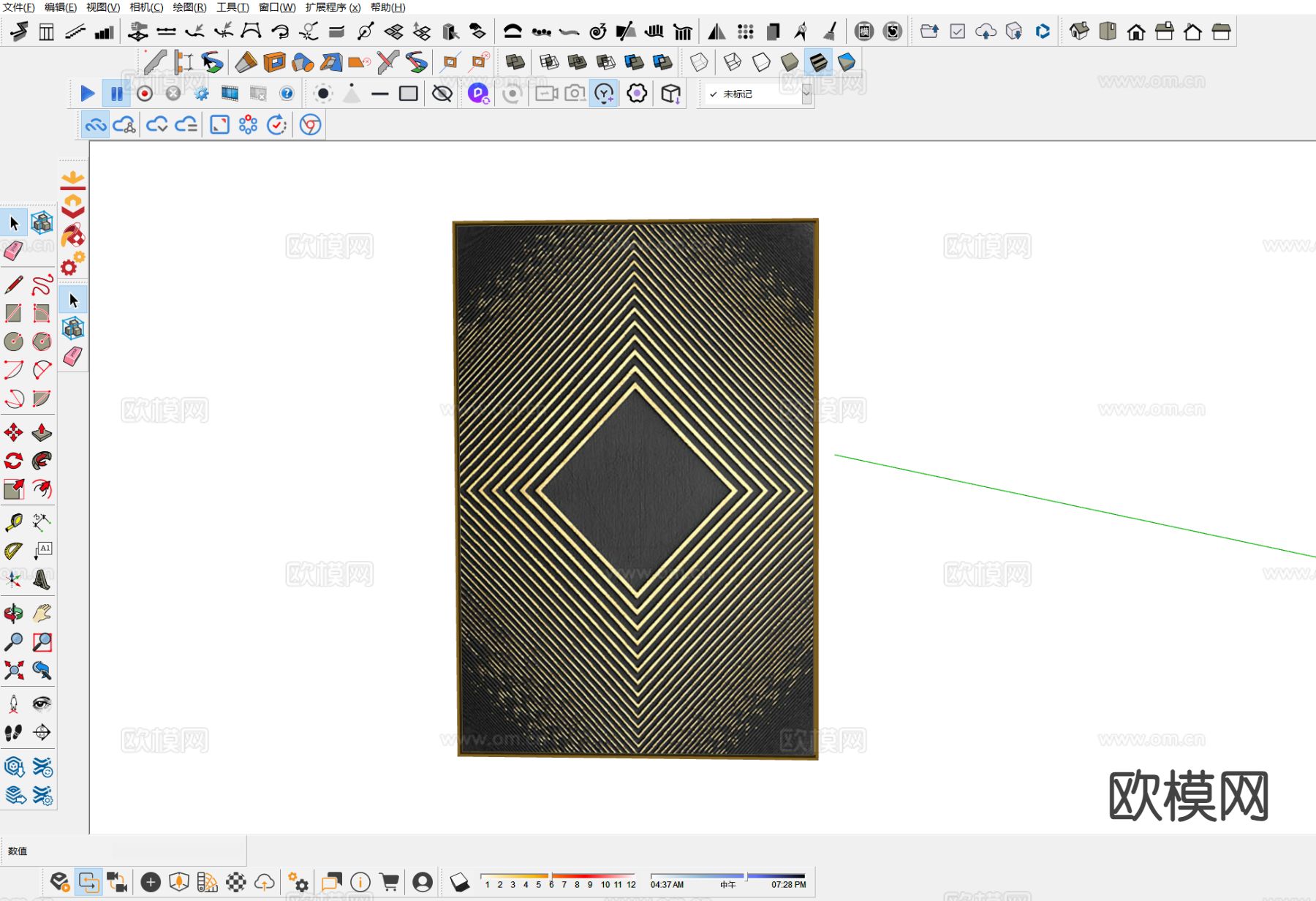Pick the pencil Line tool
Viewport: 1316px width, 901px height.
(x=14, y=284)
